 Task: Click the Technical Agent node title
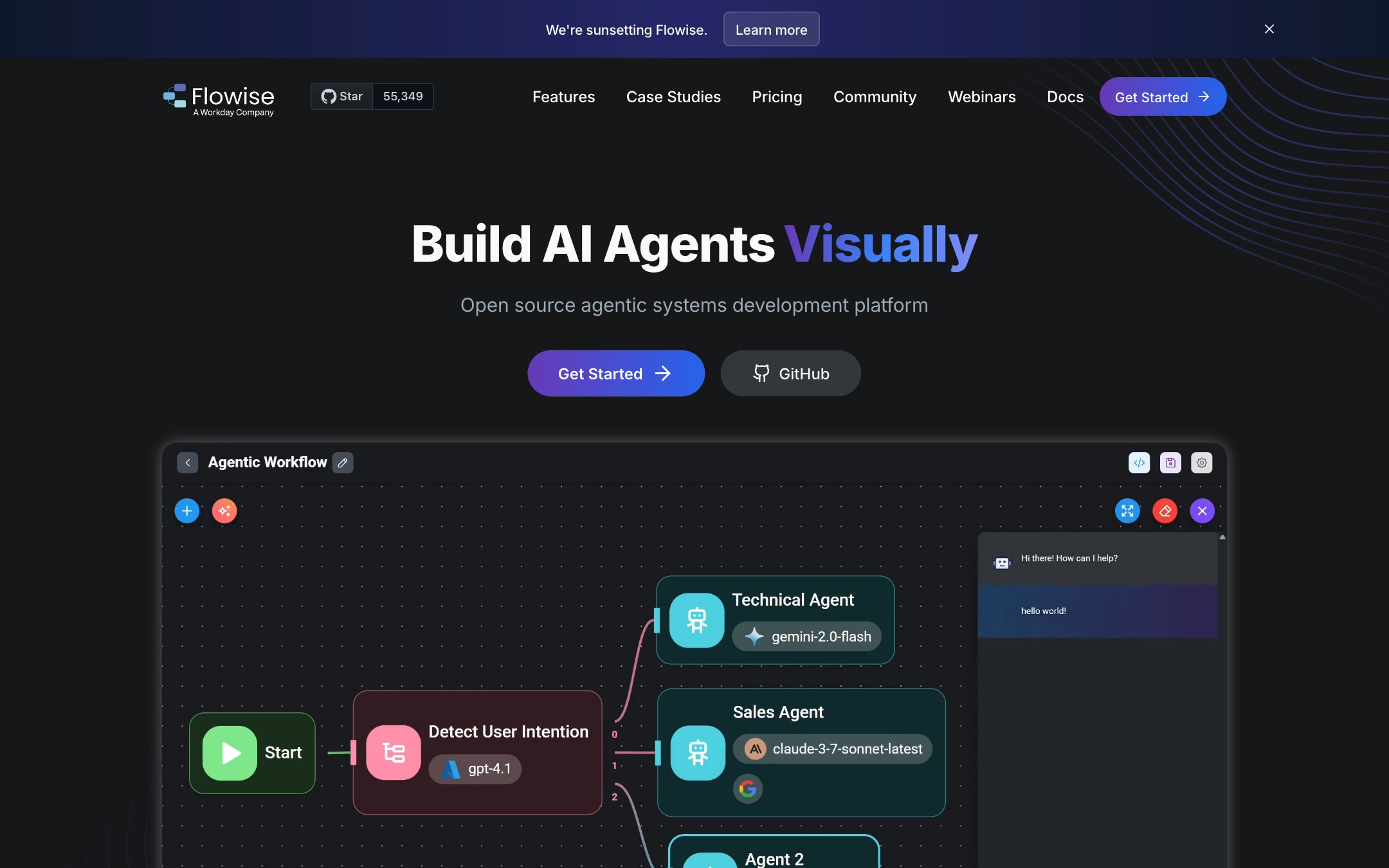(793, 600)
